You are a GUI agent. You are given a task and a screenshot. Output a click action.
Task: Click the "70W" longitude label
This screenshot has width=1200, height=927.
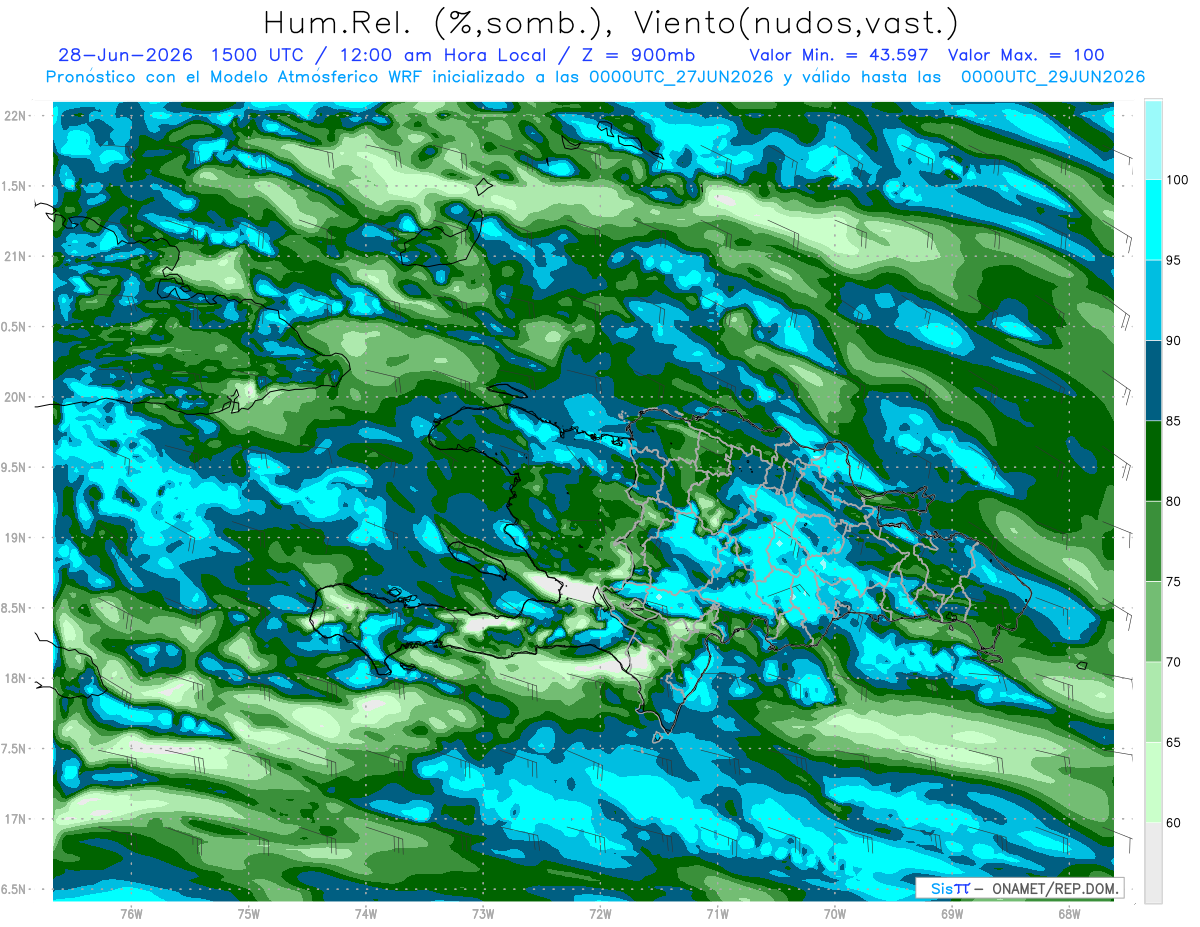click(835, 913)
